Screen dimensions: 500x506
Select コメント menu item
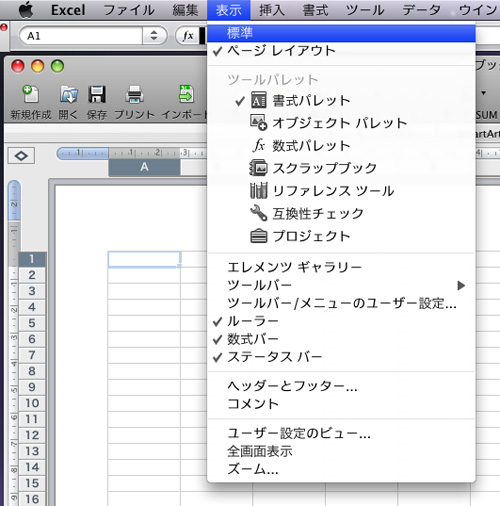point(341,404)
